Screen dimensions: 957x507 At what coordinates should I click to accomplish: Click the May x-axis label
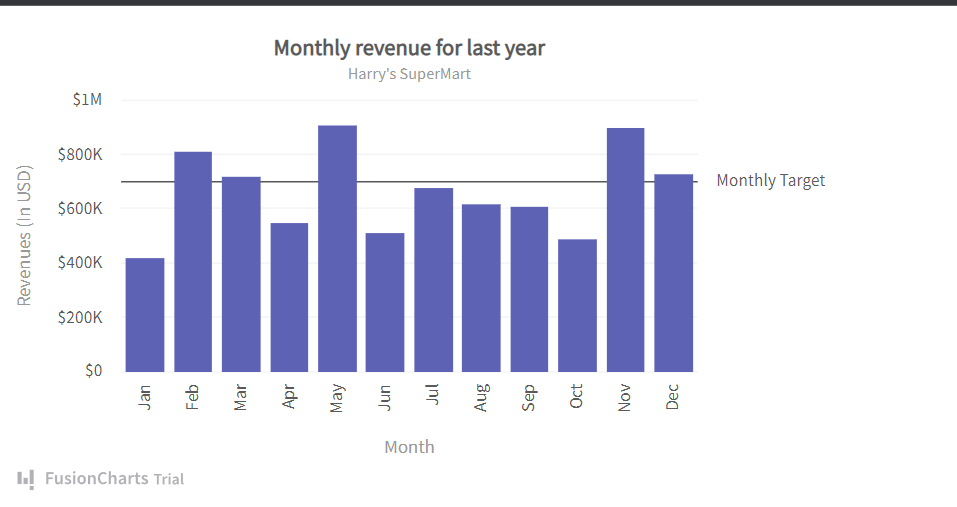pos(337,398)
